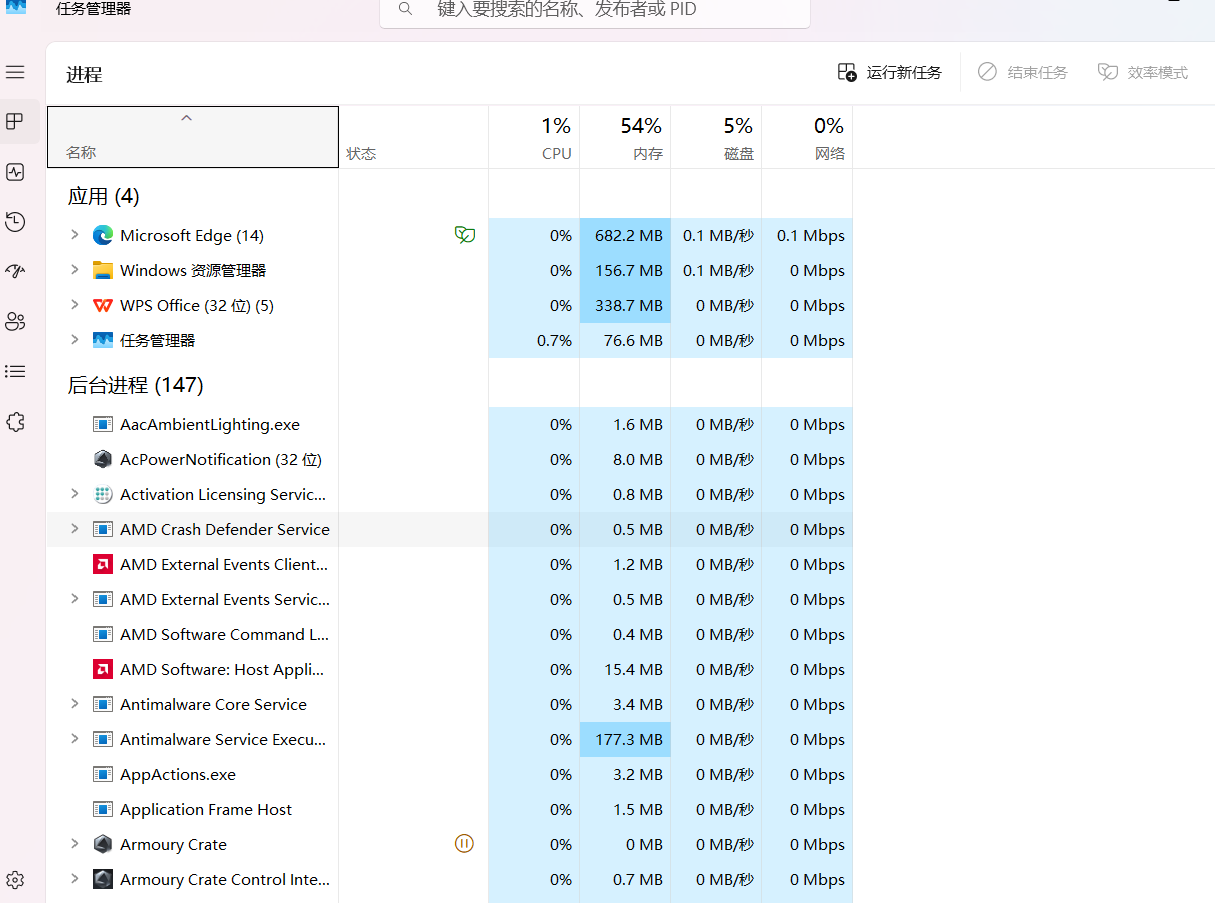Viewport: 1215px width, 903px height.
Task: Select the AppActions.exe row
Action: click(x=449, y=774)
